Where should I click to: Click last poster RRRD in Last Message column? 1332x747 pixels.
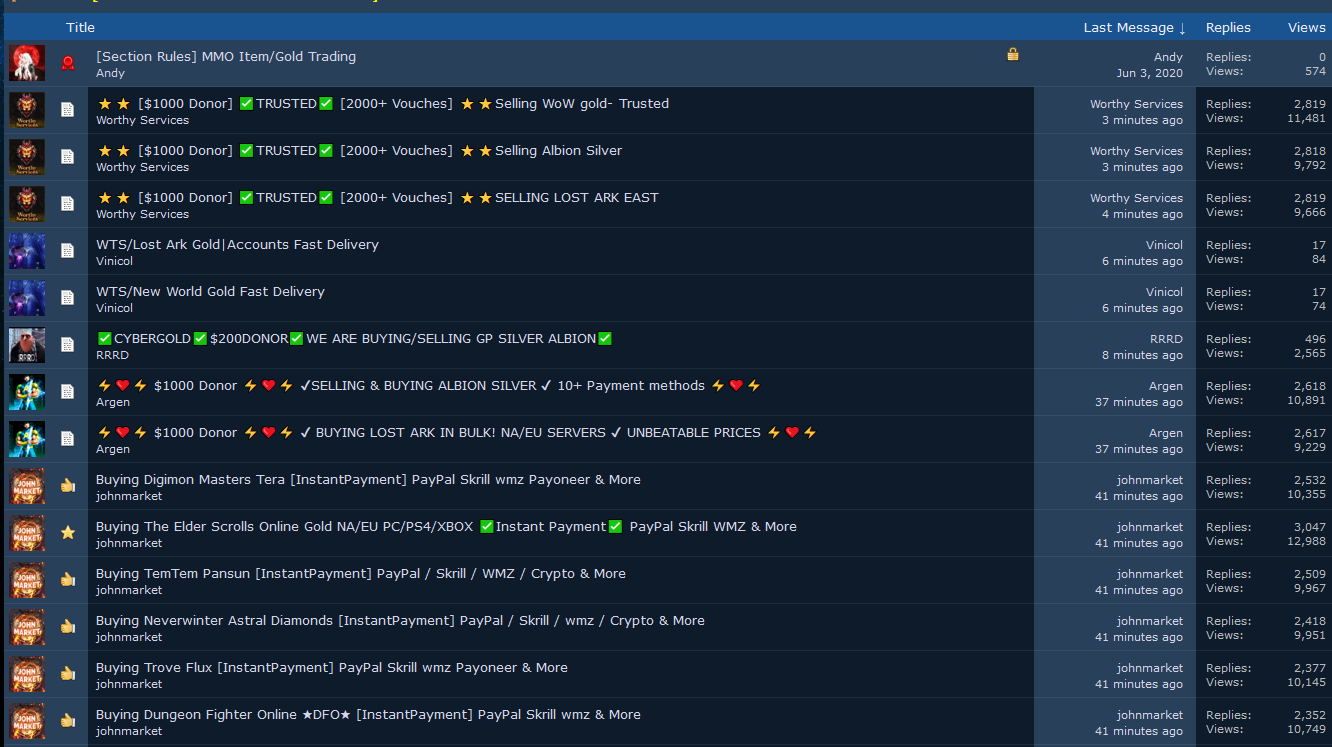pyautogui.click(x=1166, y=339)
